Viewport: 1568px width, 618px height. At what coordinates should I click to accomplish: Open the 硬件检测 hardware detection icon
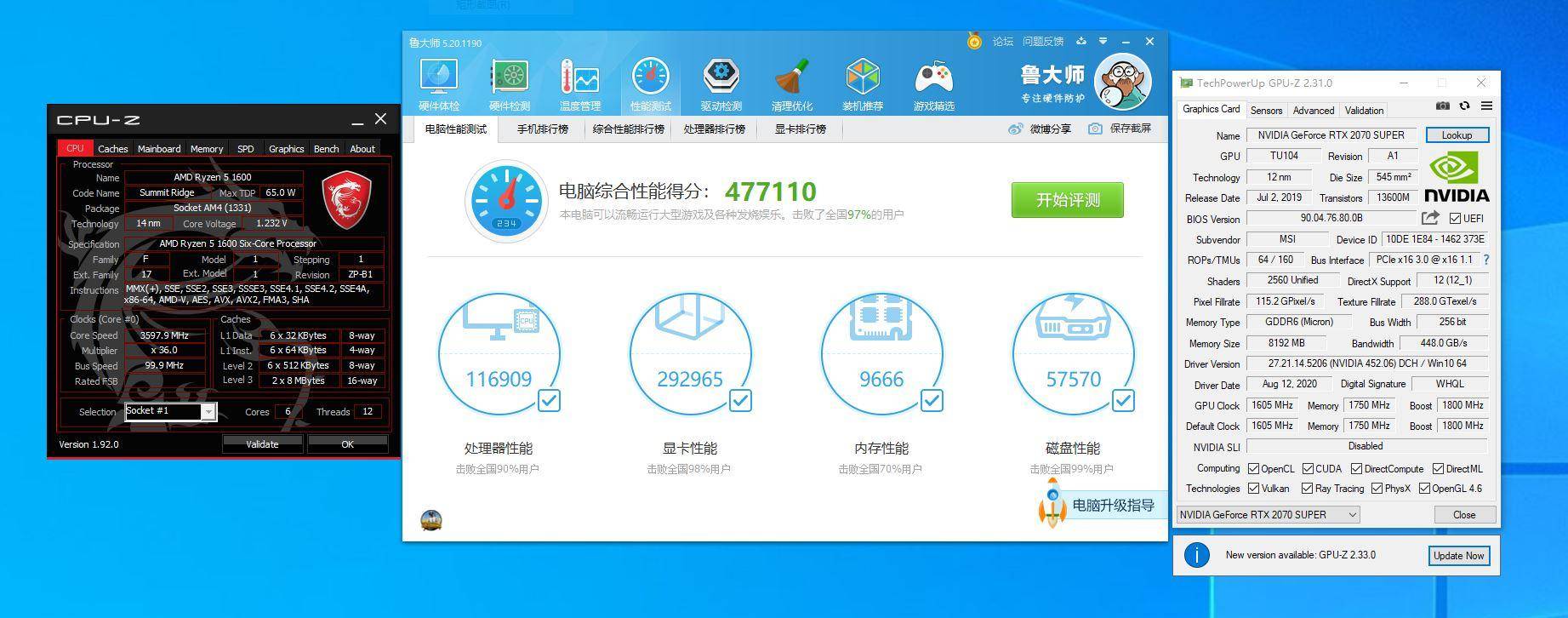pos(510,85)
